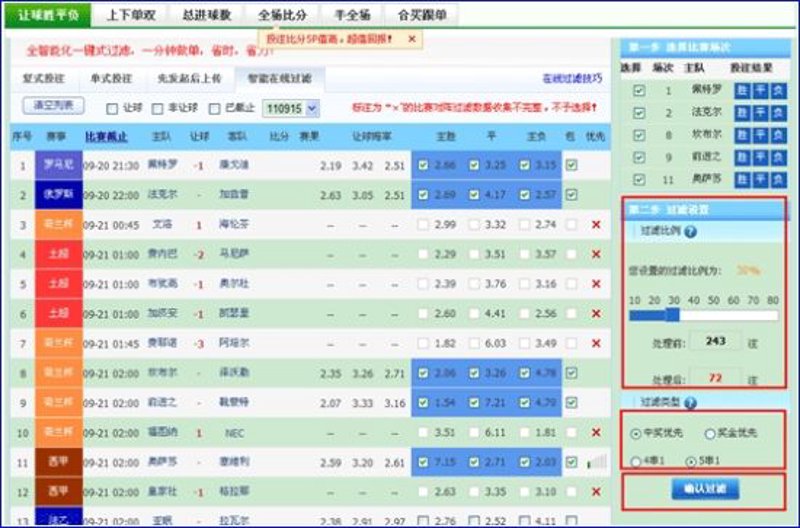Click the 处理后 field showing 72
The image size is (800, 528).
(715, 378)
